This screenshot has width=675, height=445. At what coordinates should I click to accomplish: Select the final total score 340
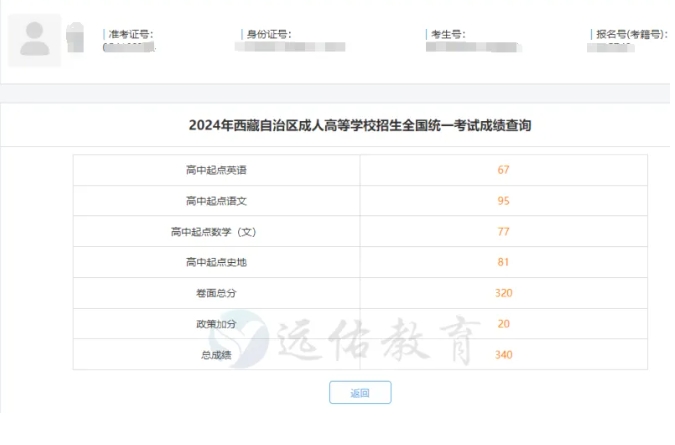pyautogui.click(x=504, y=355)
